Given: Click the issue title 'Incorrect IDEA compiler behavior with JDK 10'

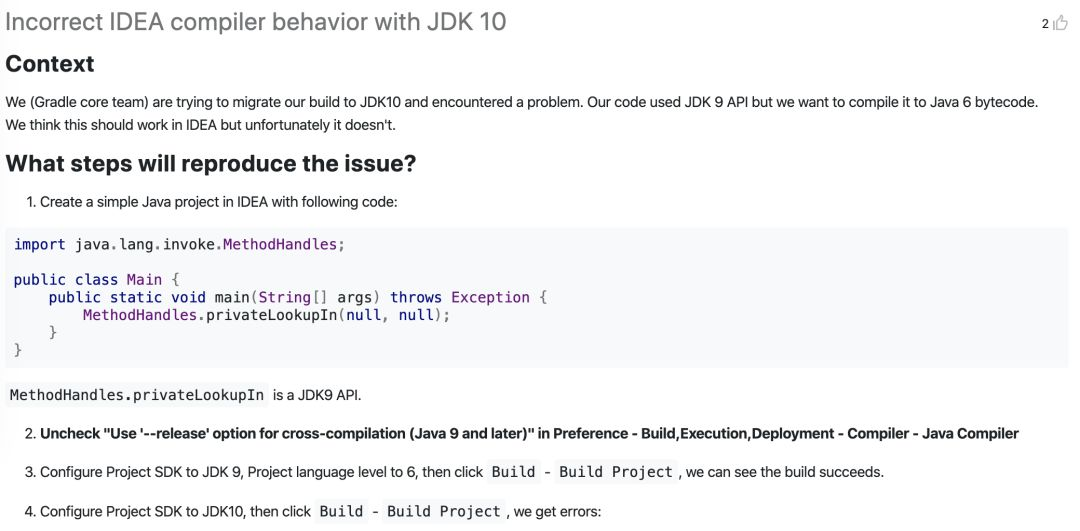Looking at the screenshot, I should pyautogui.click(x=256, y=22).
